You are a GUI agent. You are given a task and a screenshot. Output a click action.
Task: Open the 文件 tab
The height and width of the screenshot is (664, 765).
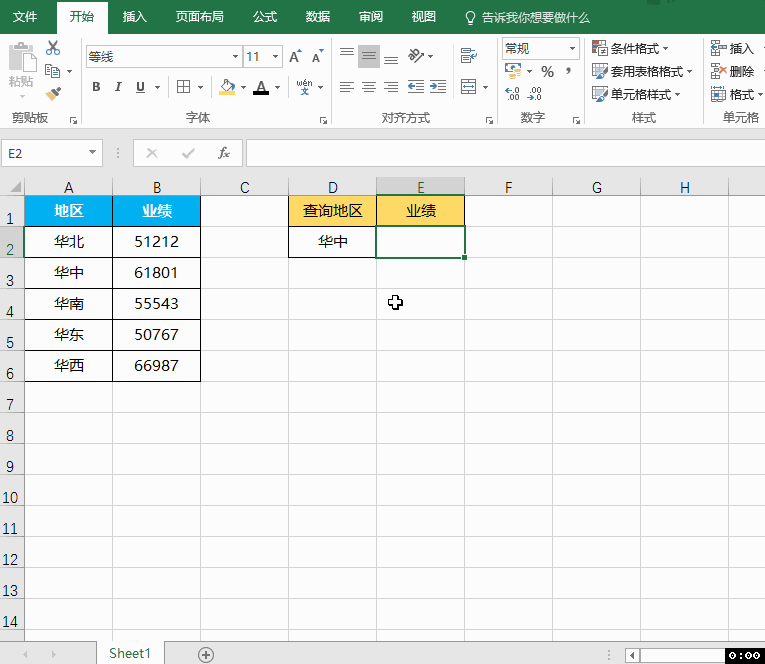pos(25,17)
